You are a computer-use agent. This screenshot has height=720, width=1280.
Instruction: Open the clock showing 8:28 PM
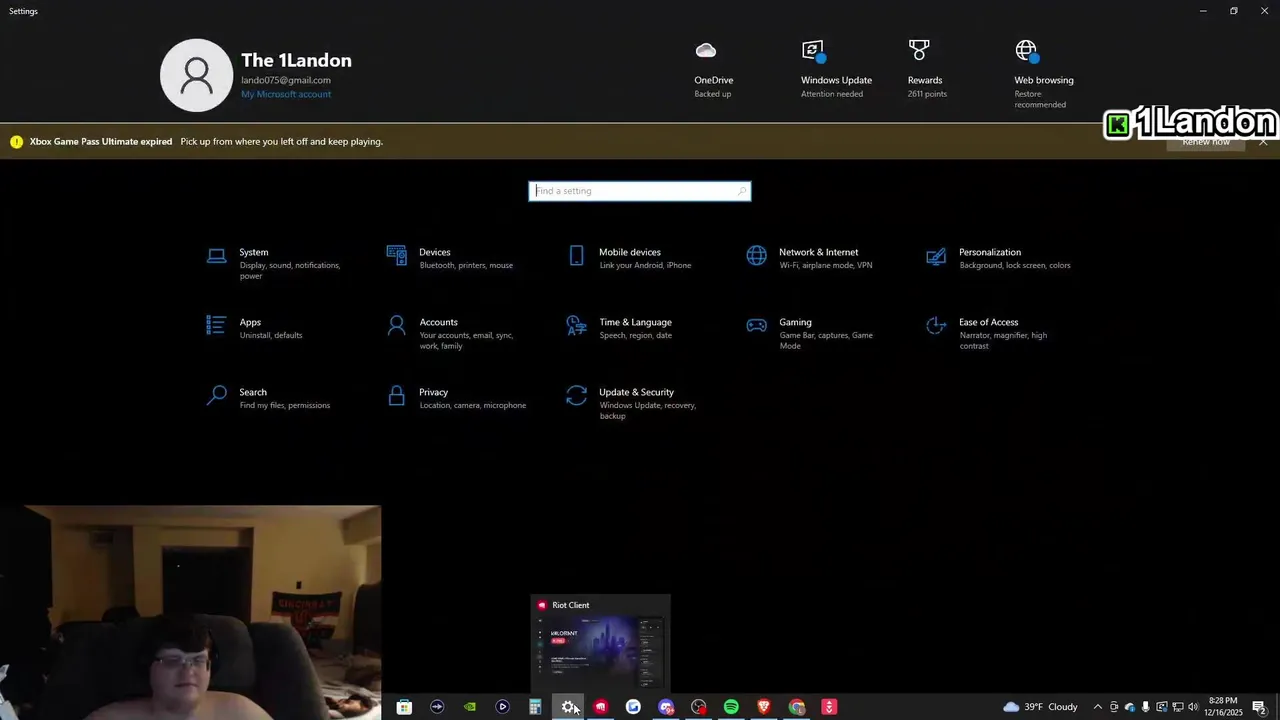1224,707
